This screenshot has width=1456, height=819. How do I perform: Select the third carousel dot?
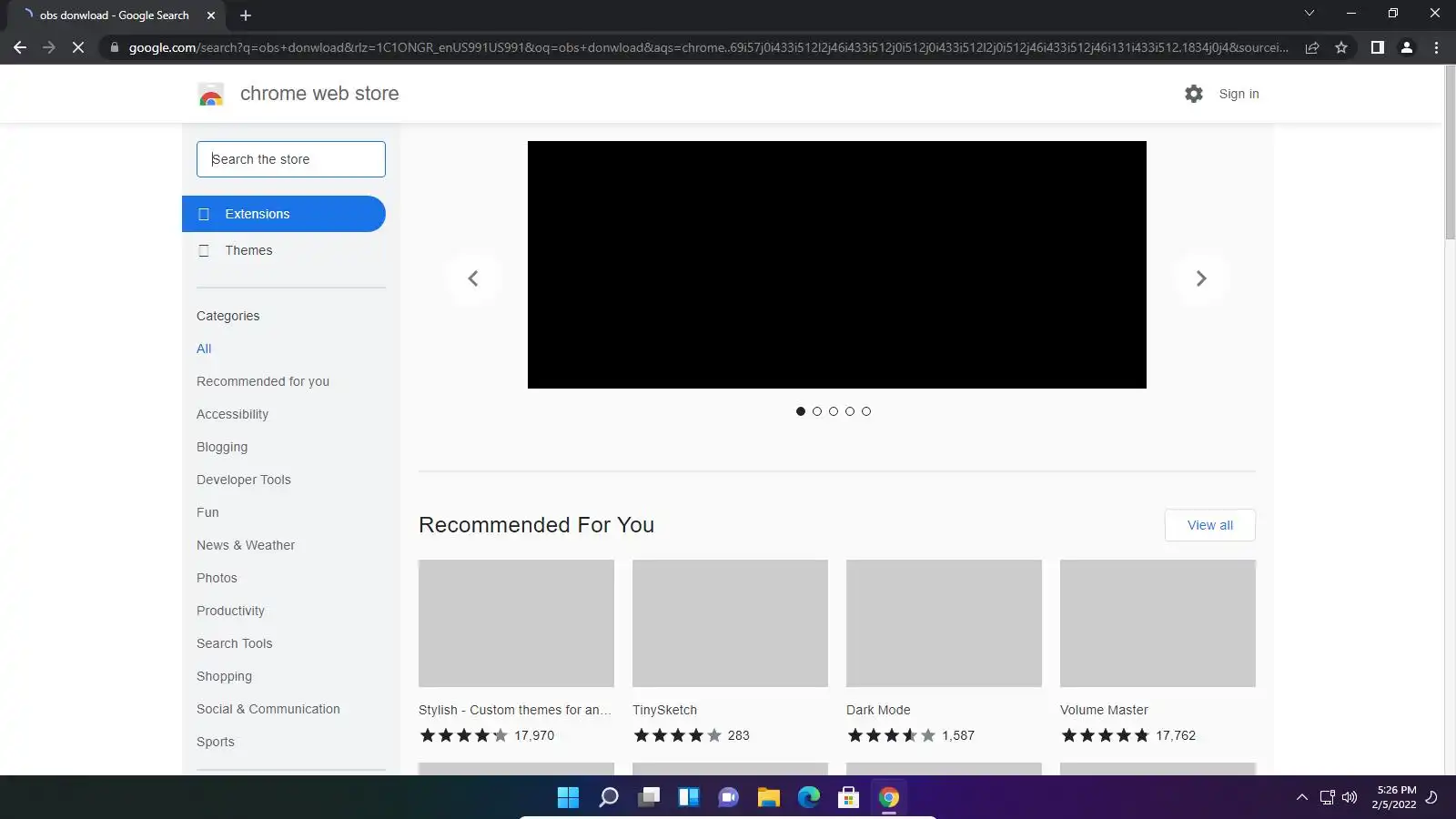coord(834,411)
